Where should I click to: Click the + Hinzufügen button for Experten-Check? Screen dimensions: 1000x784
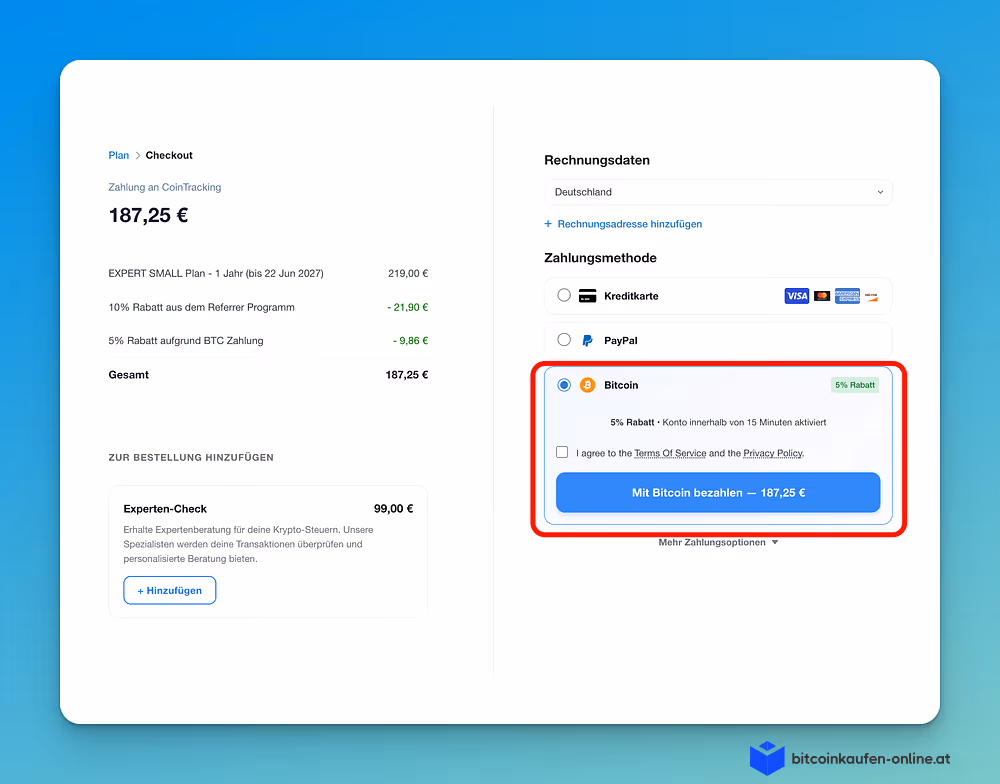click(x=170, y=590)
